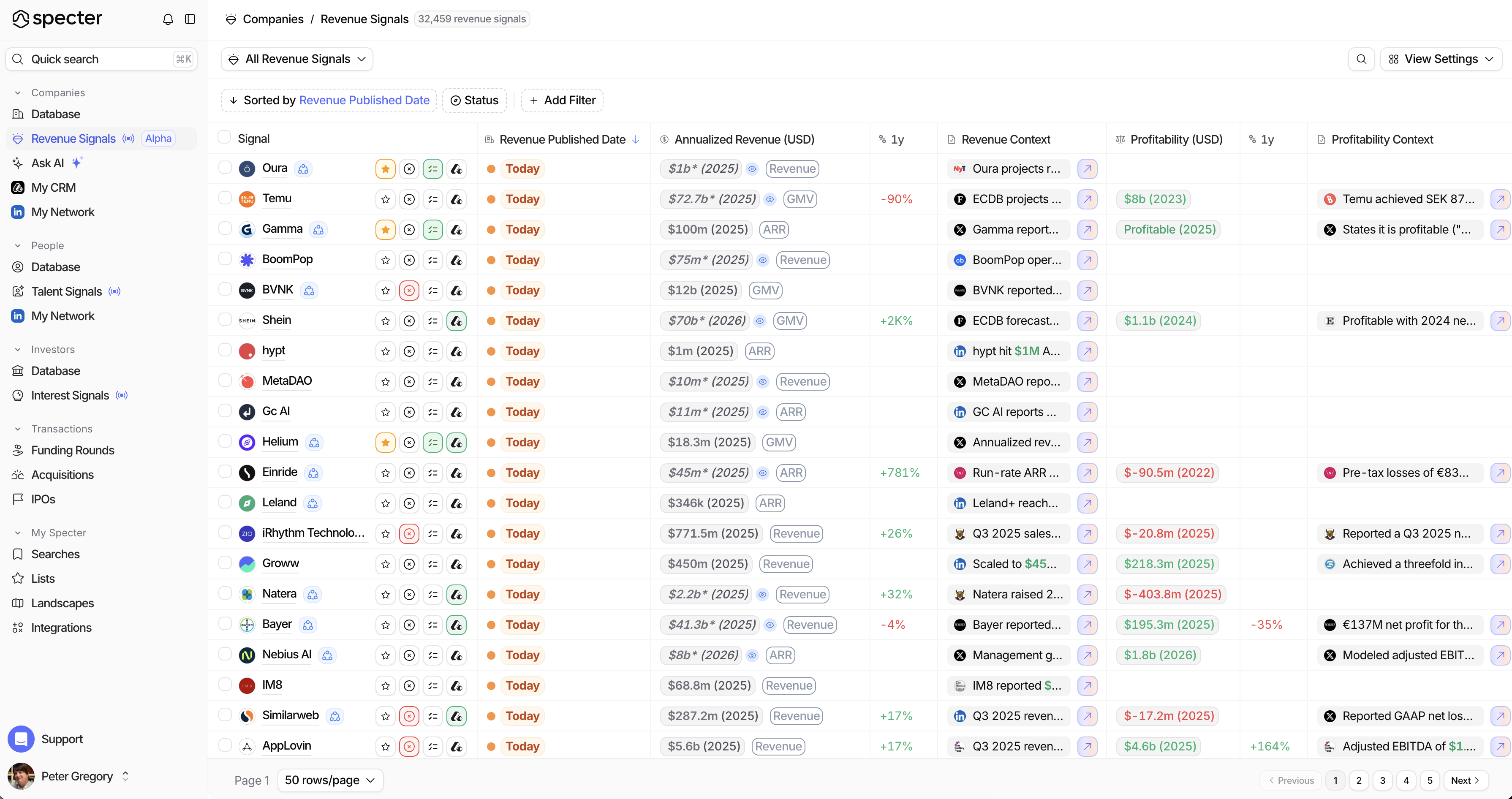Star the Temu row

tap(385, 199)
